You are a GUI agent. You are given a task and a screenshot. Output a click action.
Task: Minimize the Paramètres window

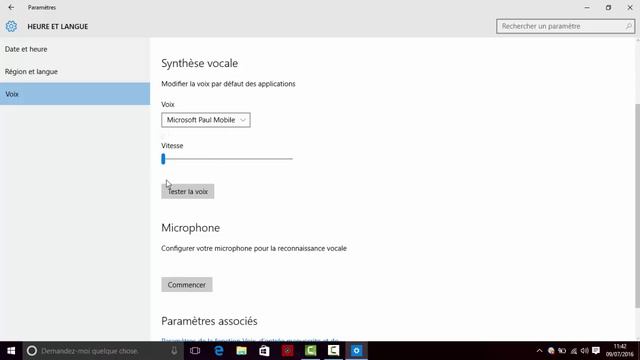click(x=587, y=7)
